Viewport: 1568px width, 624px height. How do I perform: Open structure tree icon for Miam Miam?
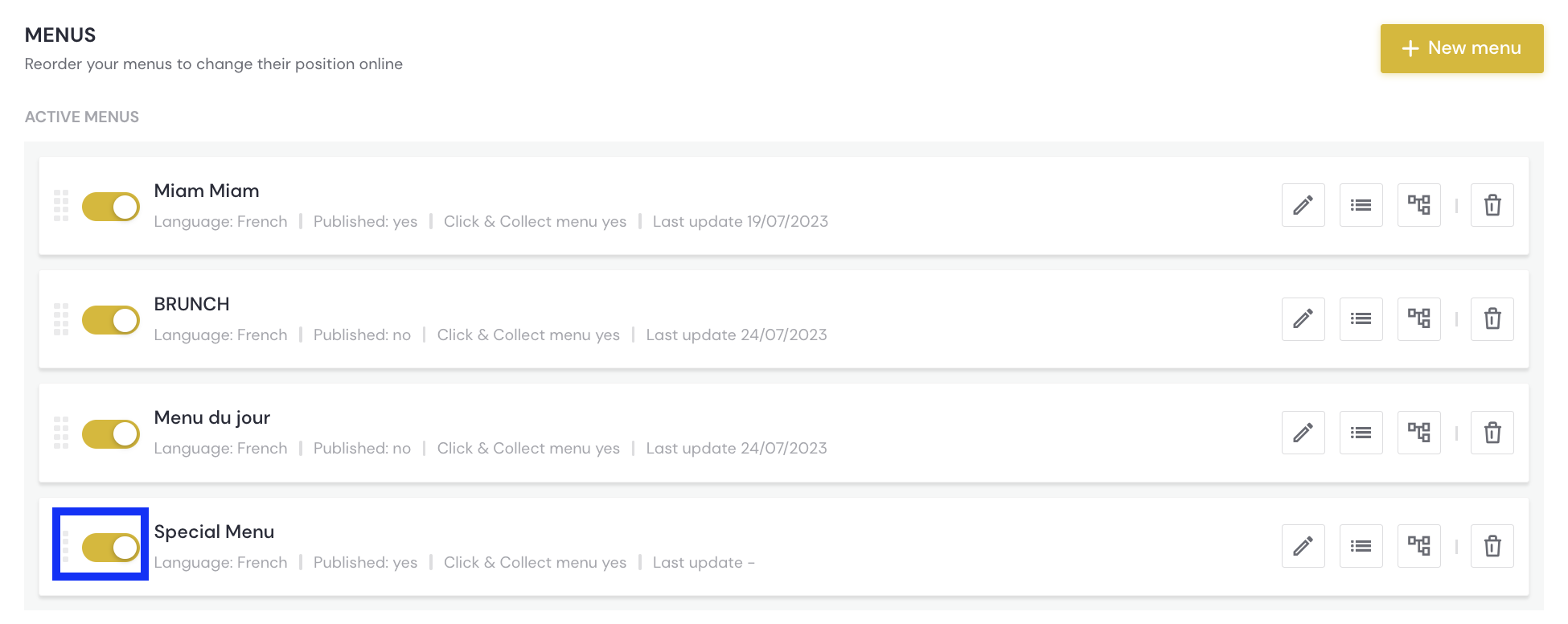pos(1418,205)
